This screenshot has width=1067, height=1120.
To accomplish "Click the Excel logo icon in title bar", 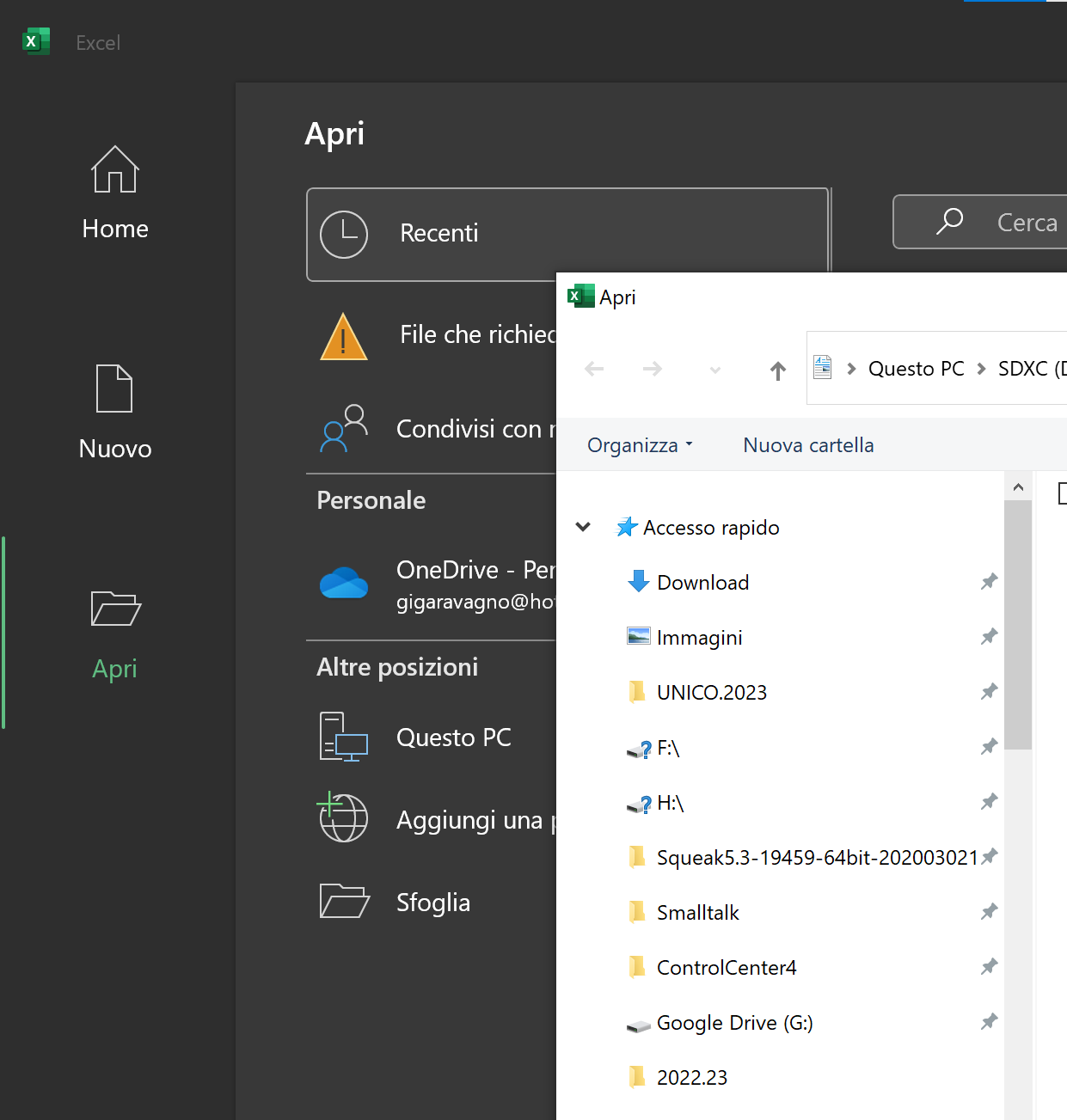I will click(36, 41).
